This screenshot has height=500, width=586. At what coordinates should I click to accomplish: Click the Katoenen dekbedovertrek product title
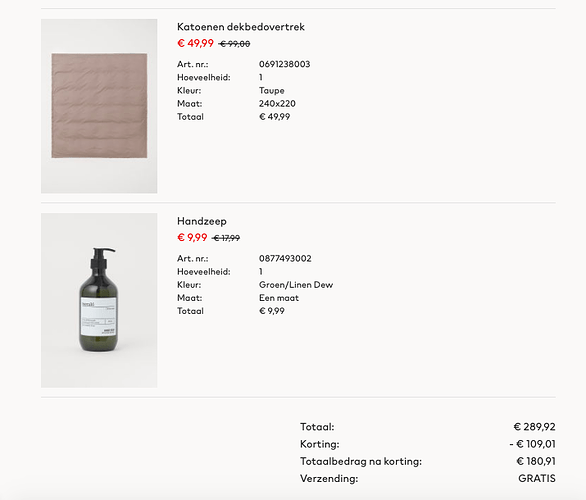[241, 27]
